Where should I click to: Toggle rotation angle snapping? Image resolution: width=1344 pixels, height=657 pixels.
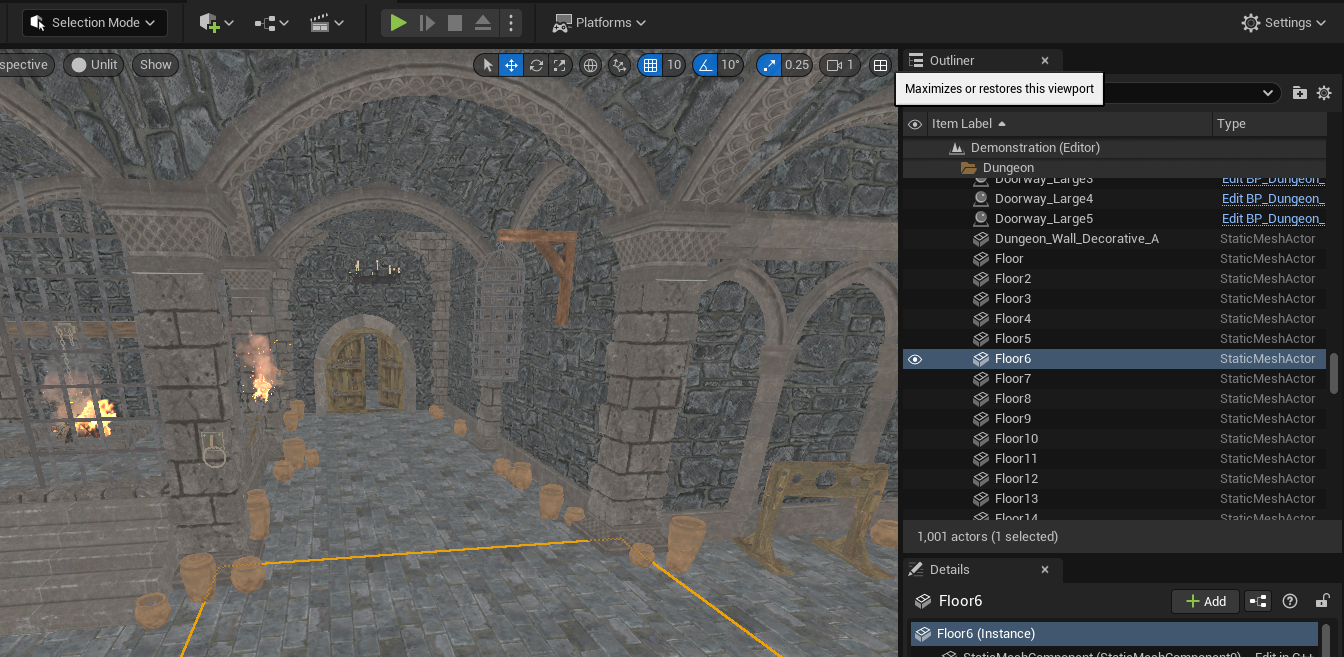[x=704, y=65]
